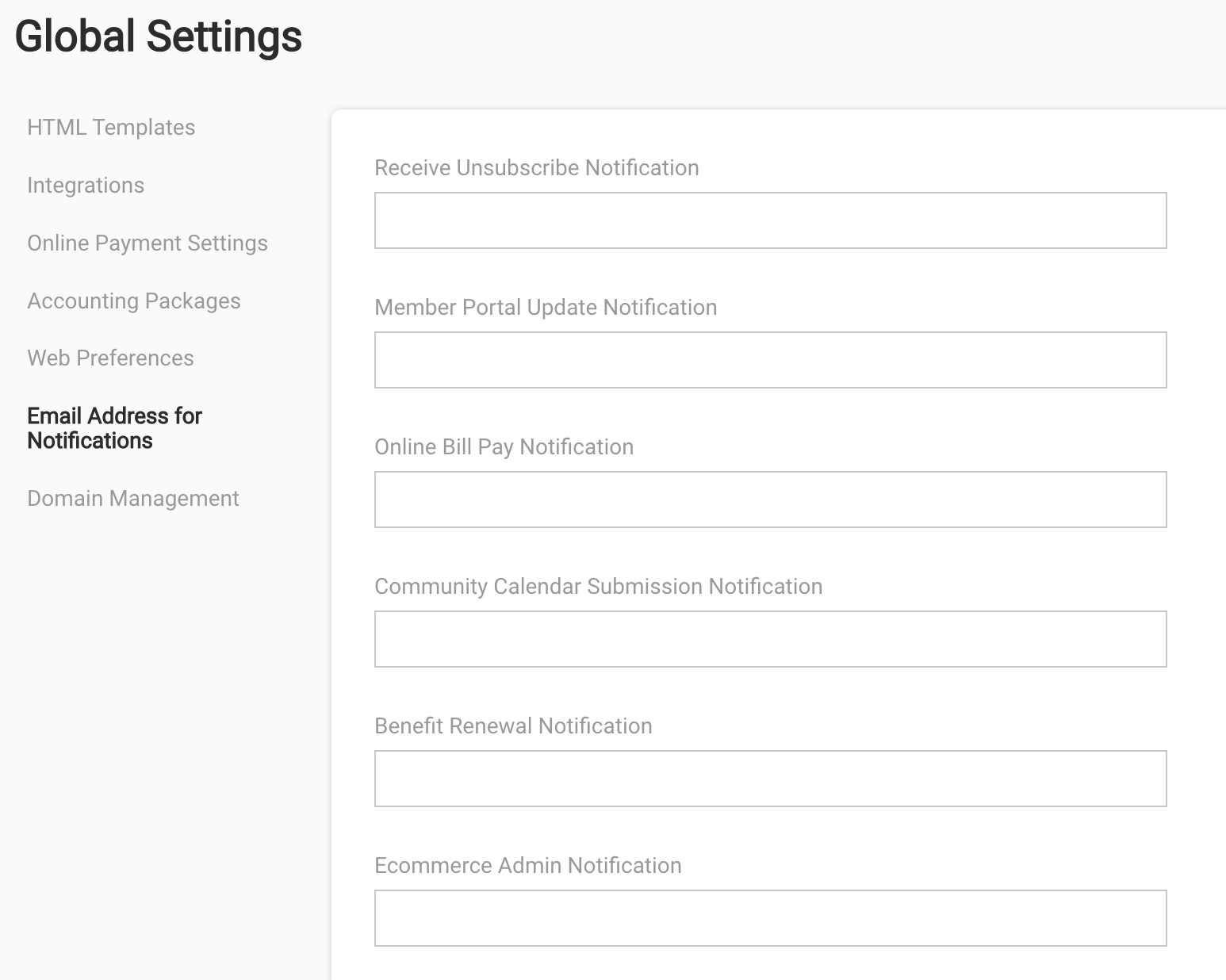Image resolution: width=1226 pixels, height=980 pixels.
Task: Click the Global Settings page heading
Action: (x=159, y=37)
